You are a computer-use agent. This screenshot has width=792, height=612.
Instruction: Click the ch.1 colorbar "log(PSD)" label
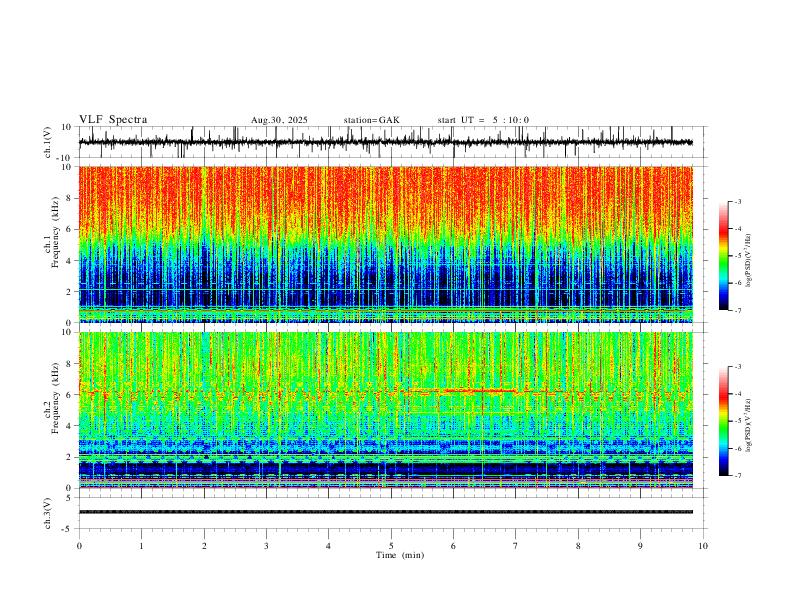tap(748, 261)
